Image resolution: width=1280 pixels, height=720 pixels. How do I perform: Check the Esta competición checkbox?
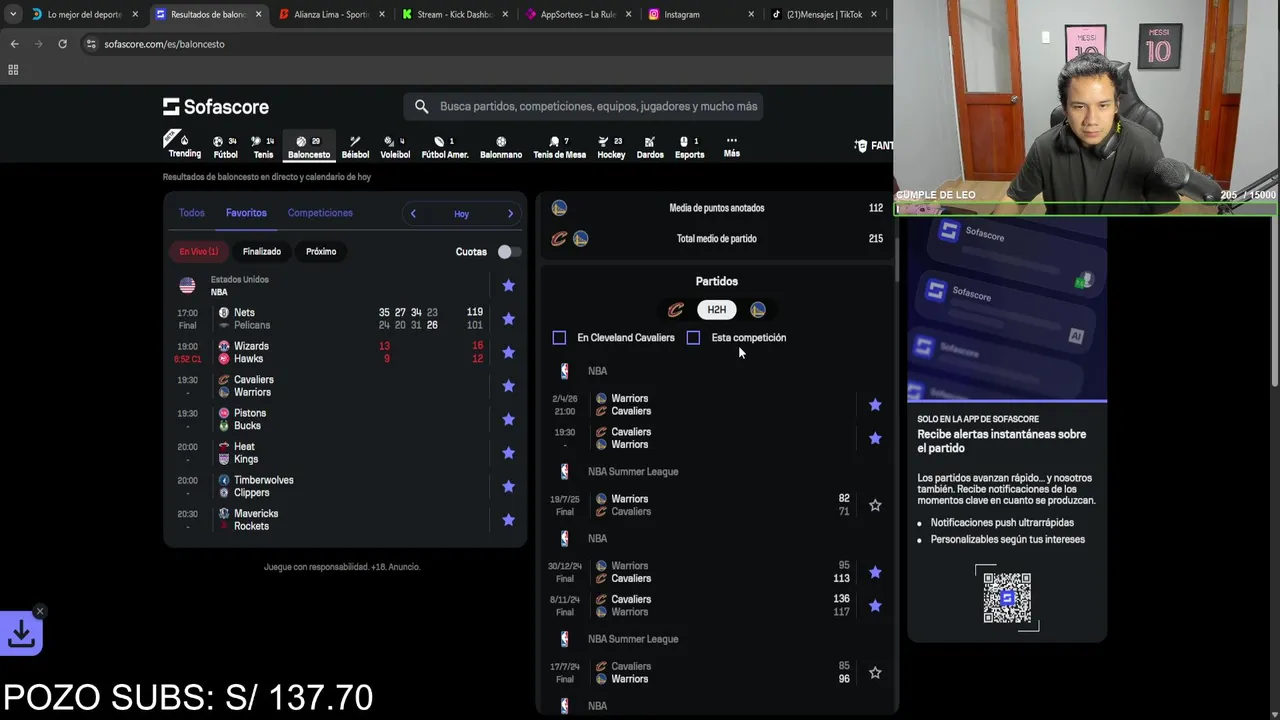[693, 338]
